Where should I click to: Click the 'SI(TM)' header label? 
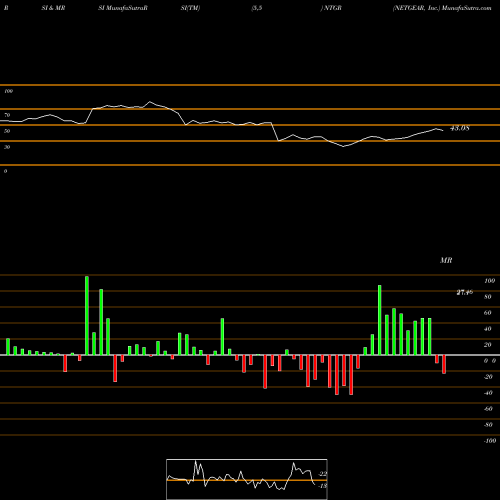190,8
